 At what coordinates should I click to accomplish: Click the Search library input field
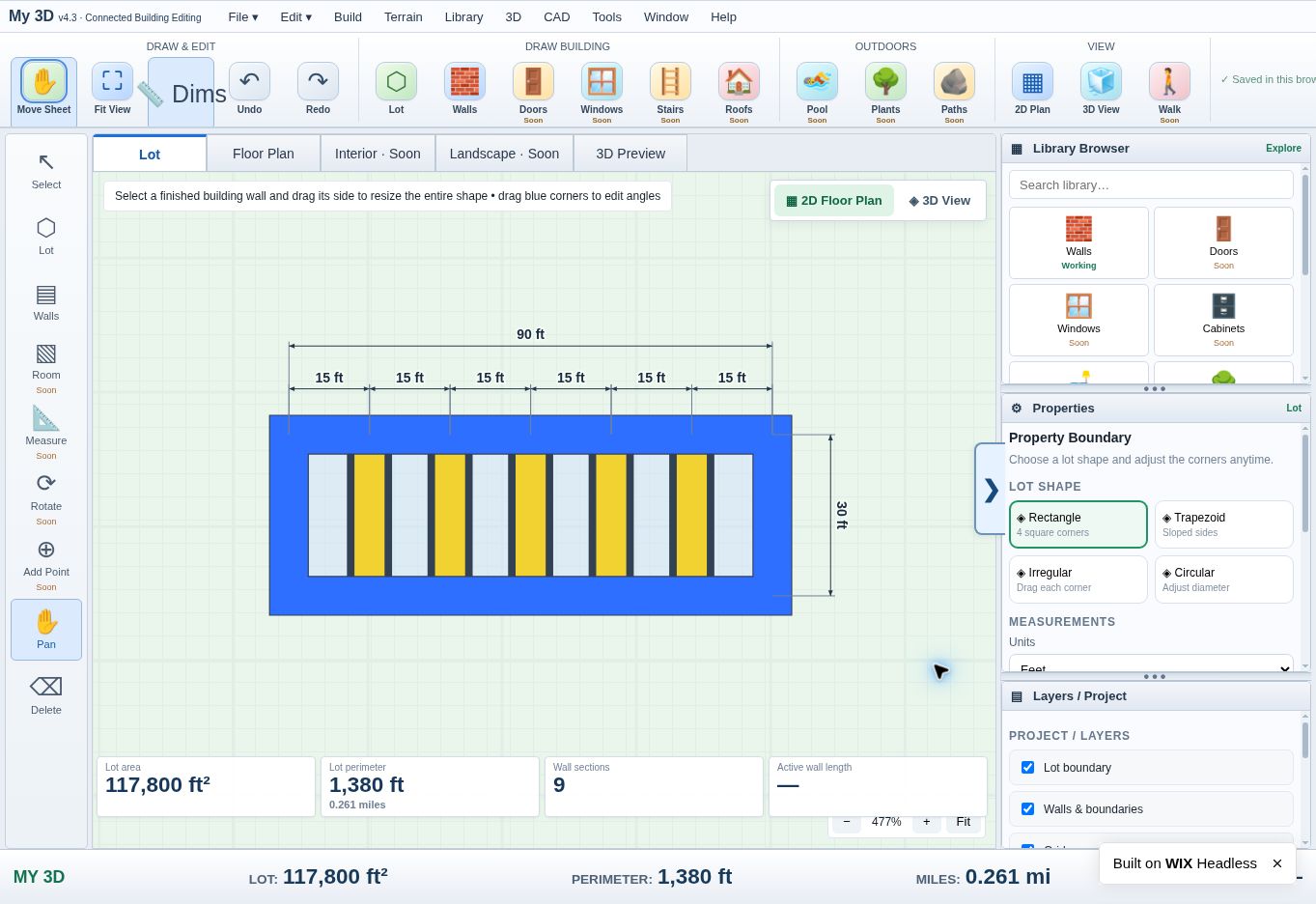[x=1151, y=184]
